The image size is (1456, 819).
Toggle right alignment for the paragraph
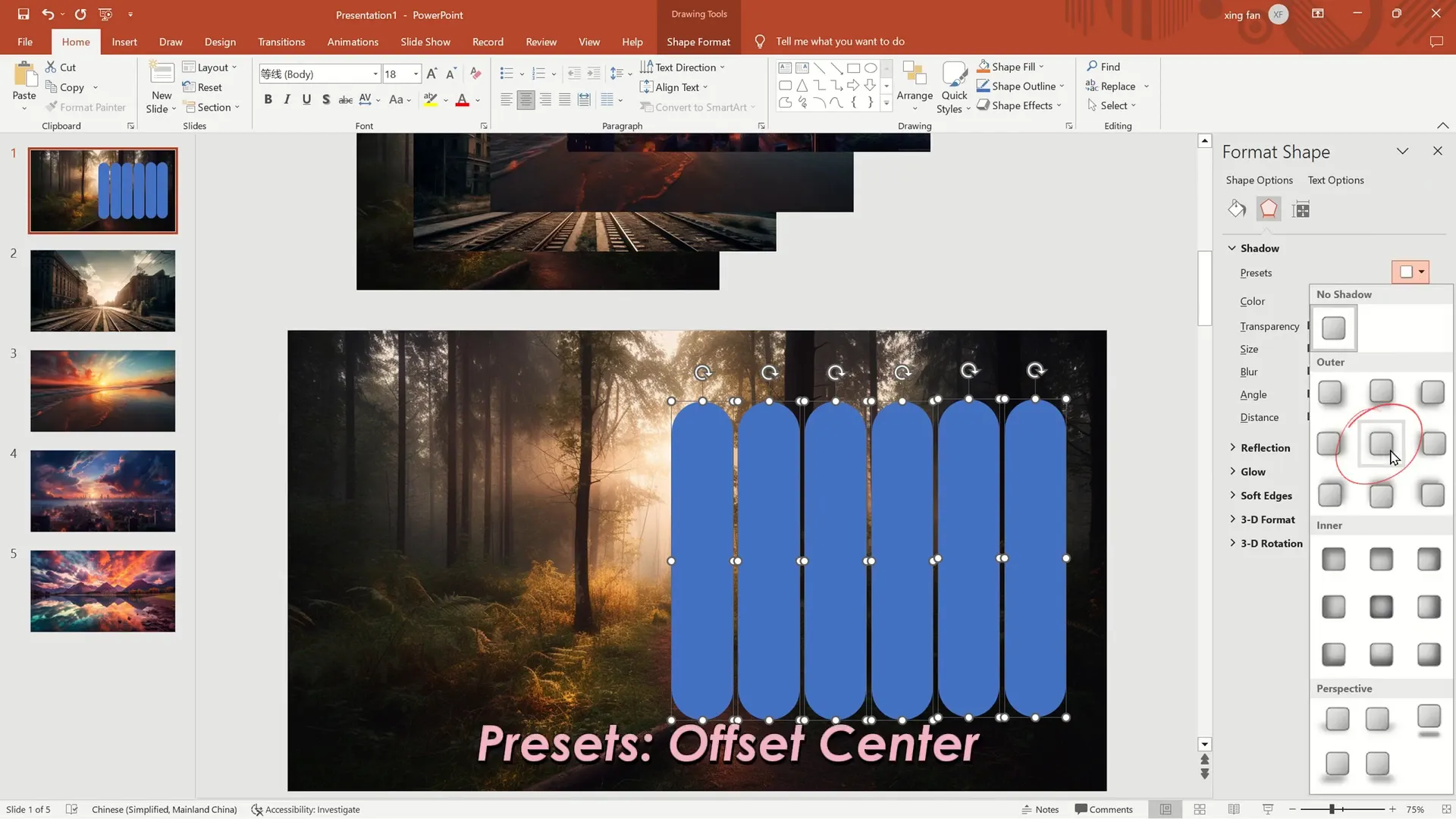545,99
